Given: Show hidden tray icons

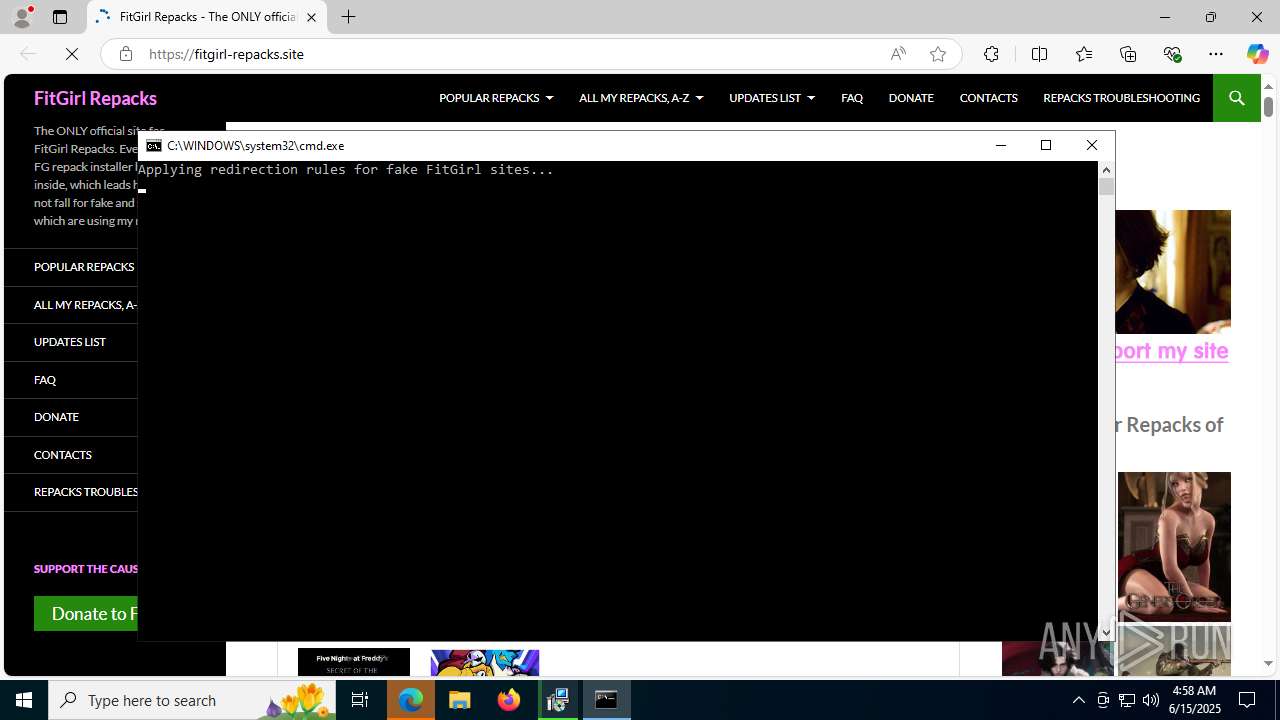Looking at the screenshot, I should pyautogui.click(x=1078, y=700).
